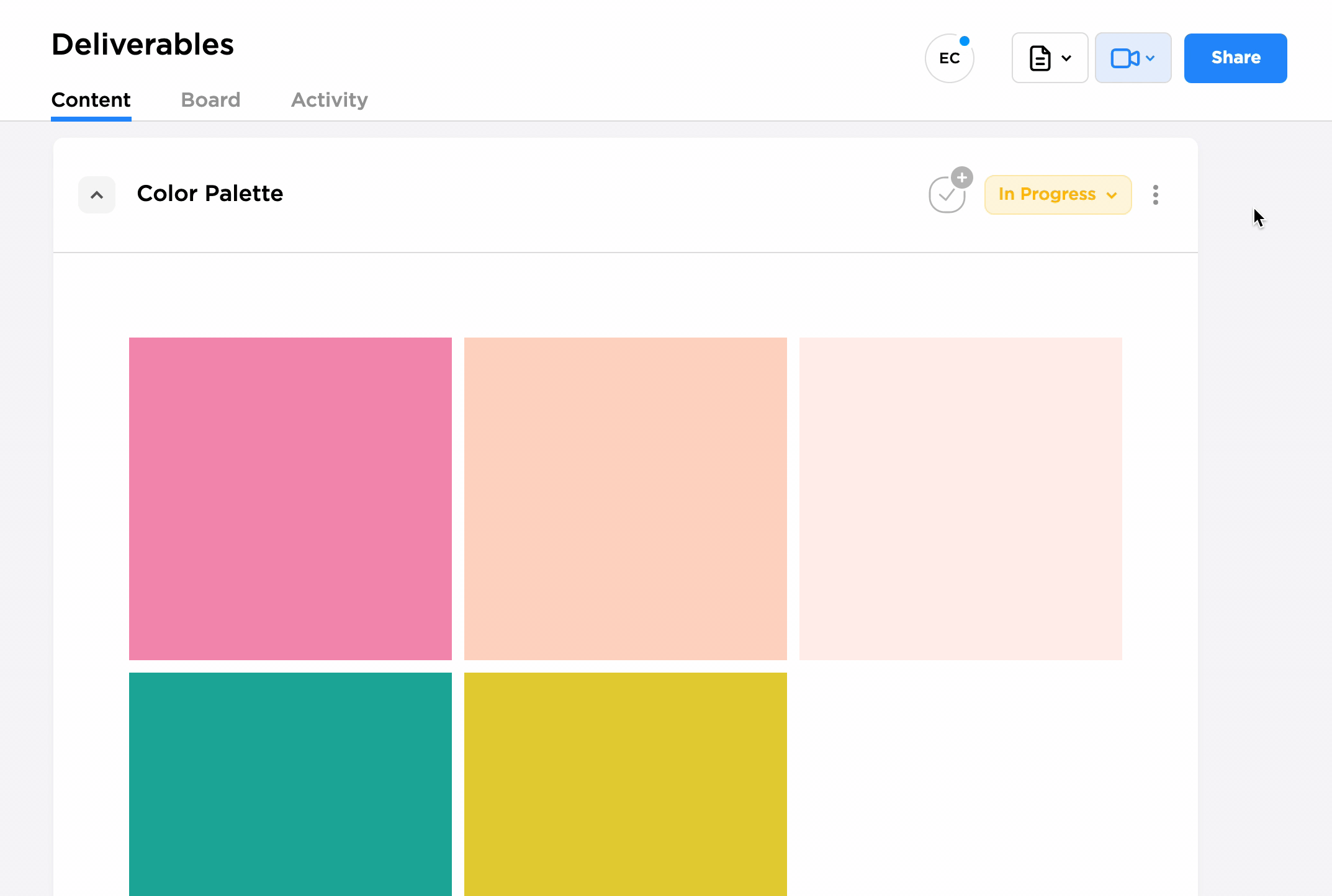The image size is (1332, 896).
Task: Collapse the Color Palette section
Action: pyautogui.click(x=97, y=195)
